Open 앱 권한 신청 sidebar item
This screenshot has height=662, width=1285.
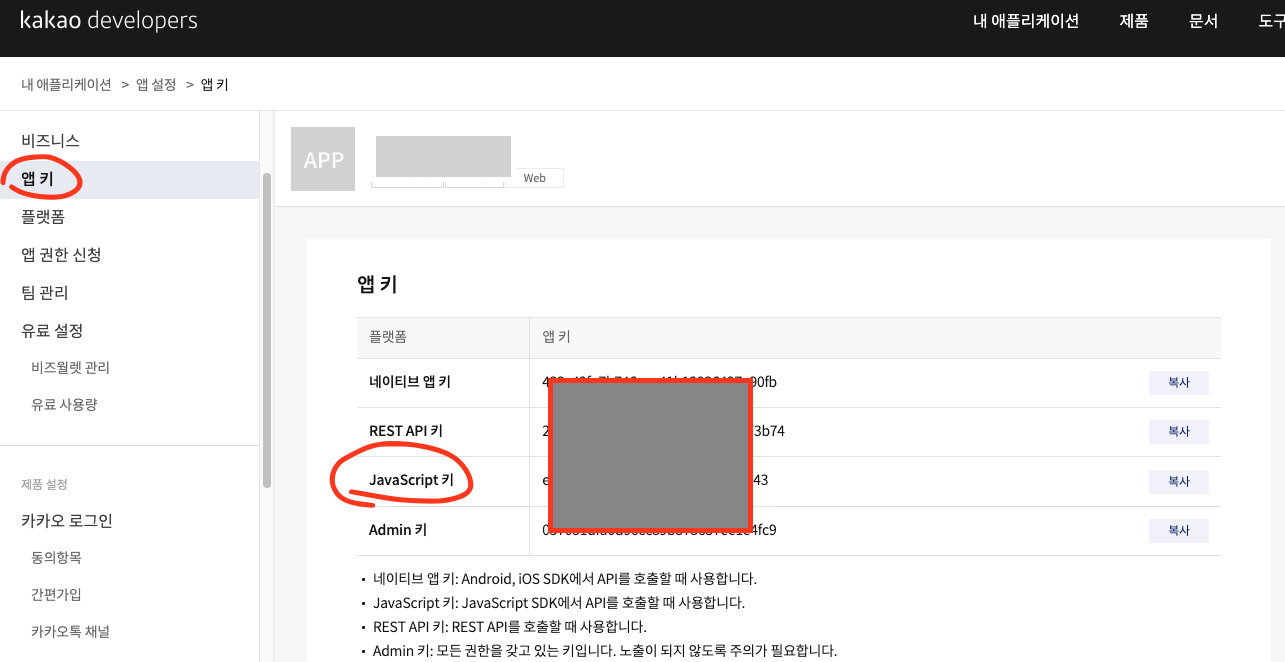point(61,255)
